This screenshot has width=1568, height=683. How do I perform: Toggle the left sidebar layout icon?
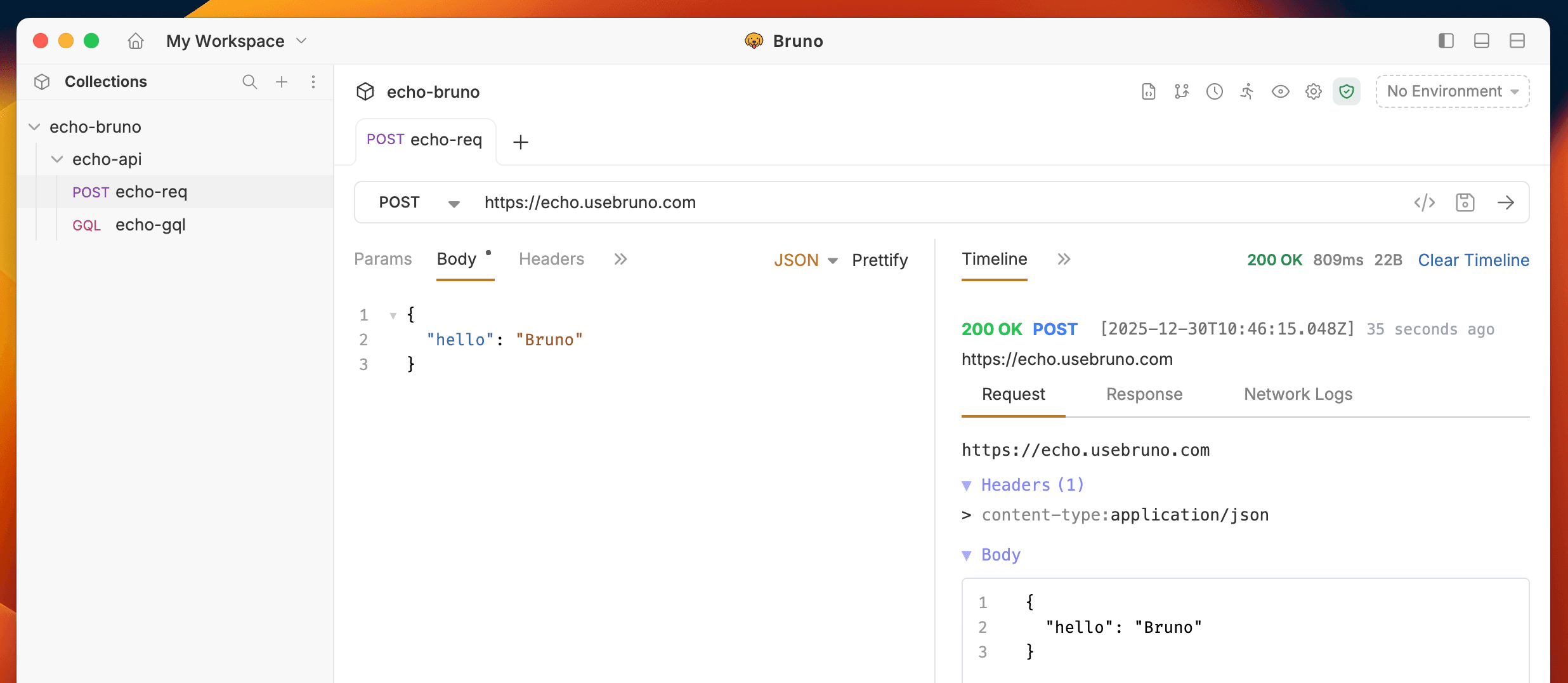click(1446, 41)
